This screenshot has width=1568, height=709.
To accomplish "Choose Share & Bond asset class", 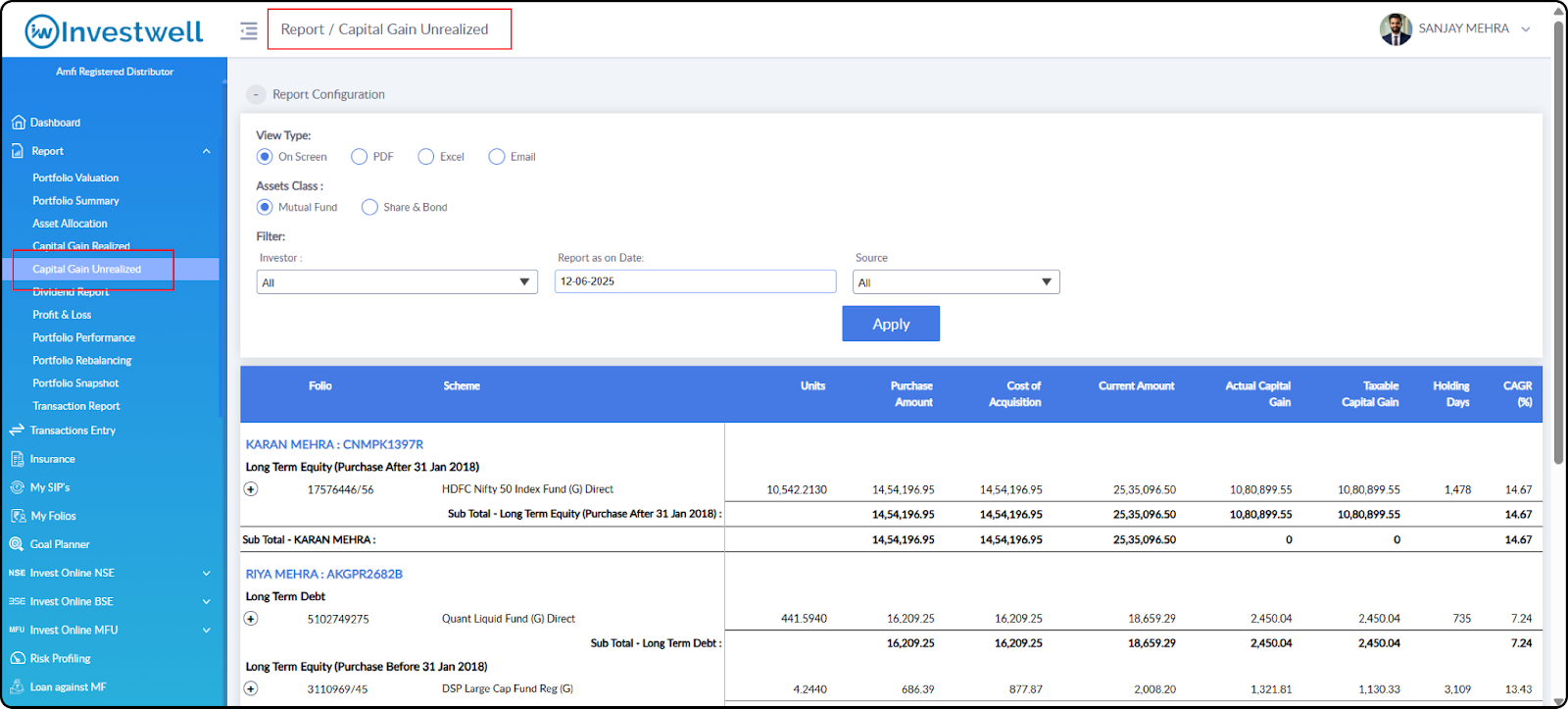I will (369, 207).
